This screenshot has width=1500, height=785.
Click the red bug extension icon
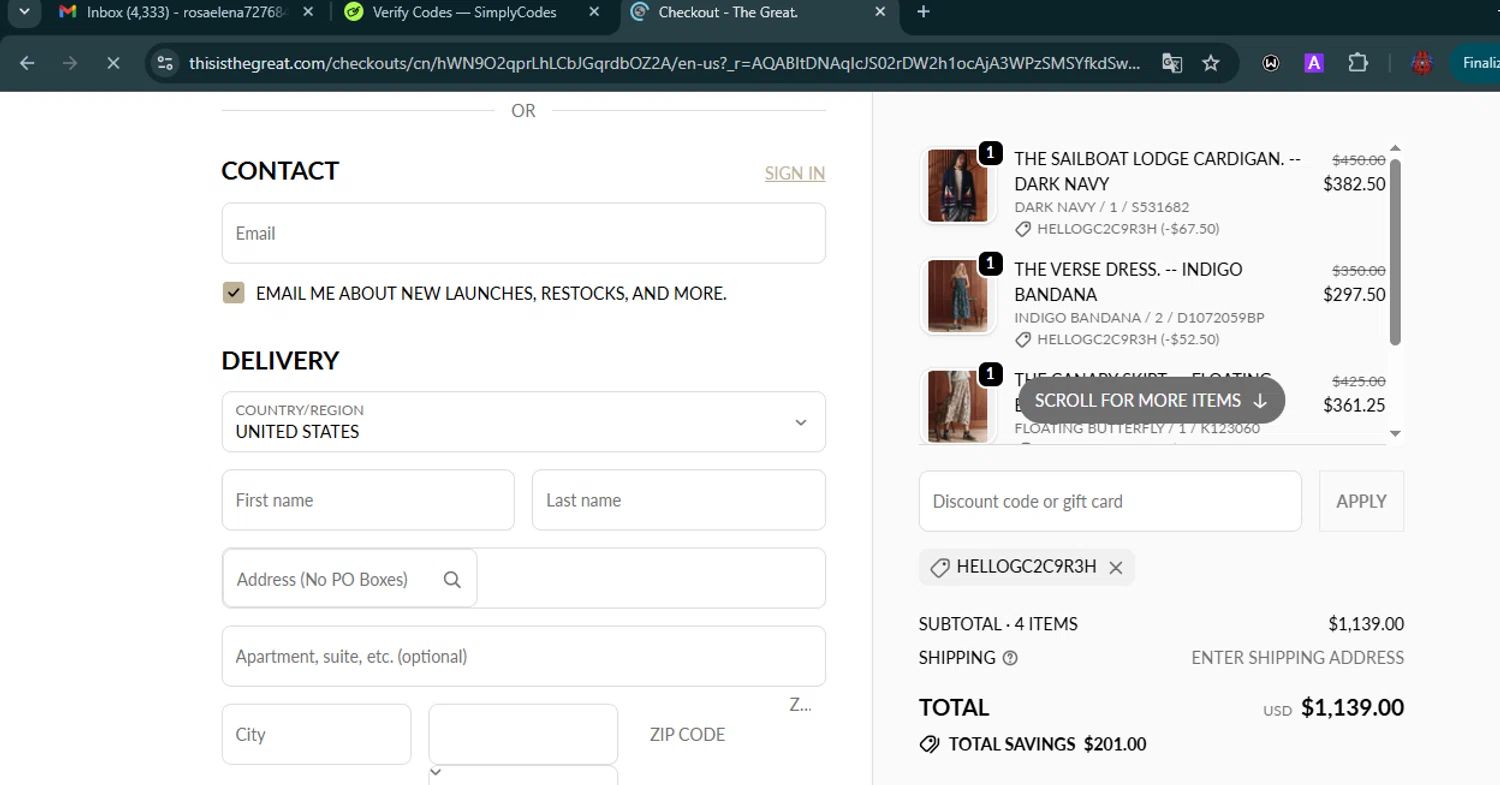[x=1422, y=63]
